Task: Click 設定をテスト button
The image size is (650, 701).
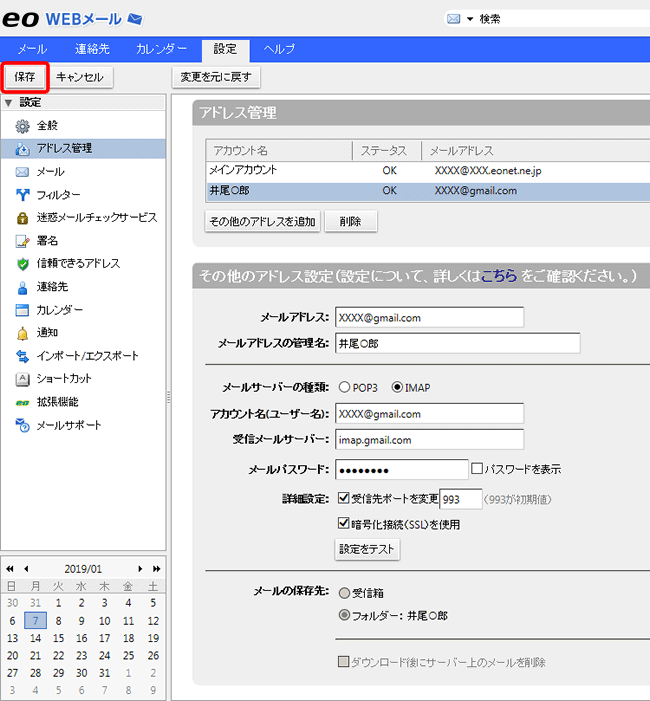Action: pyautogui.click(x=367, y=549)
